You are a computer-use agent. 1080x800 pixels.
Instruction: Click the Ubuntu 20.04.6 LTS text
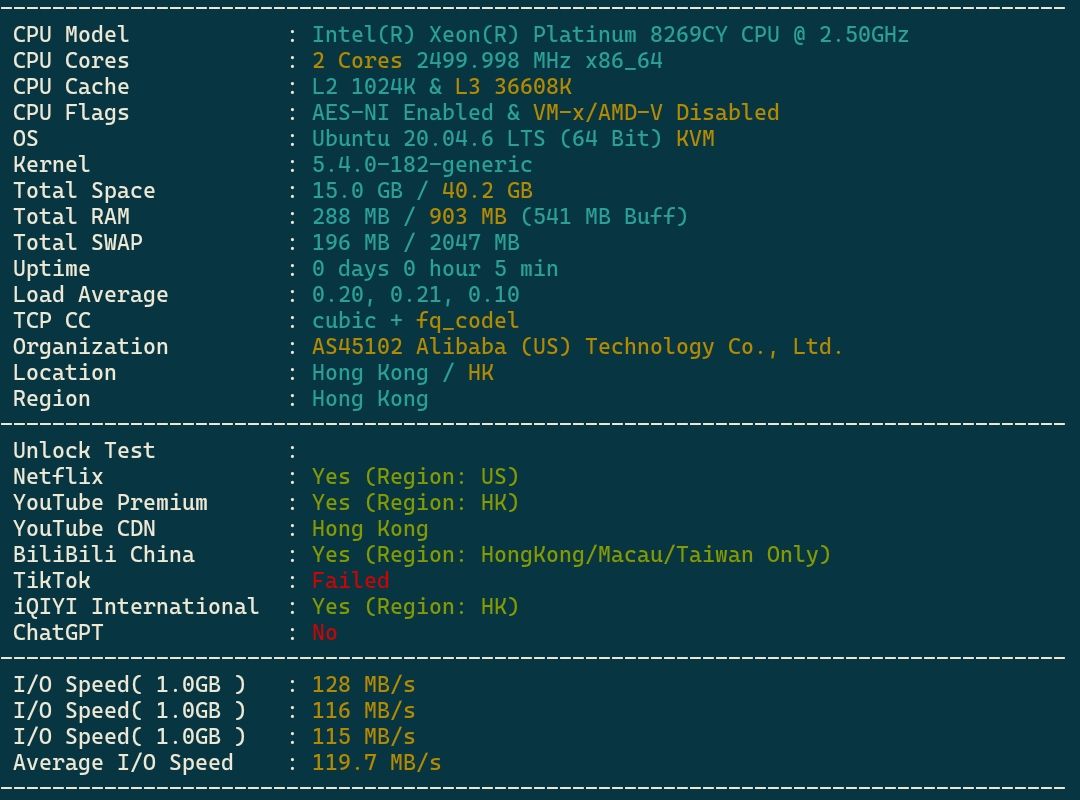click(454, 139)
